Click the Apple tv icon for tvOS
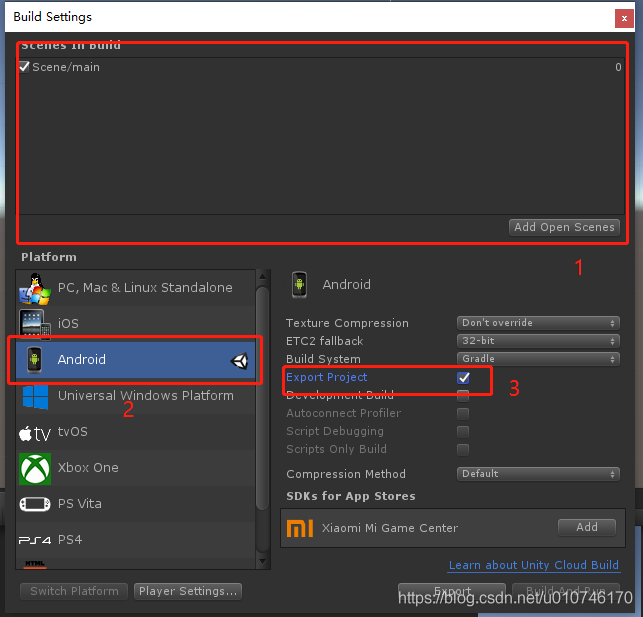This screenshot has height=617, width=643. pos(35,433)
